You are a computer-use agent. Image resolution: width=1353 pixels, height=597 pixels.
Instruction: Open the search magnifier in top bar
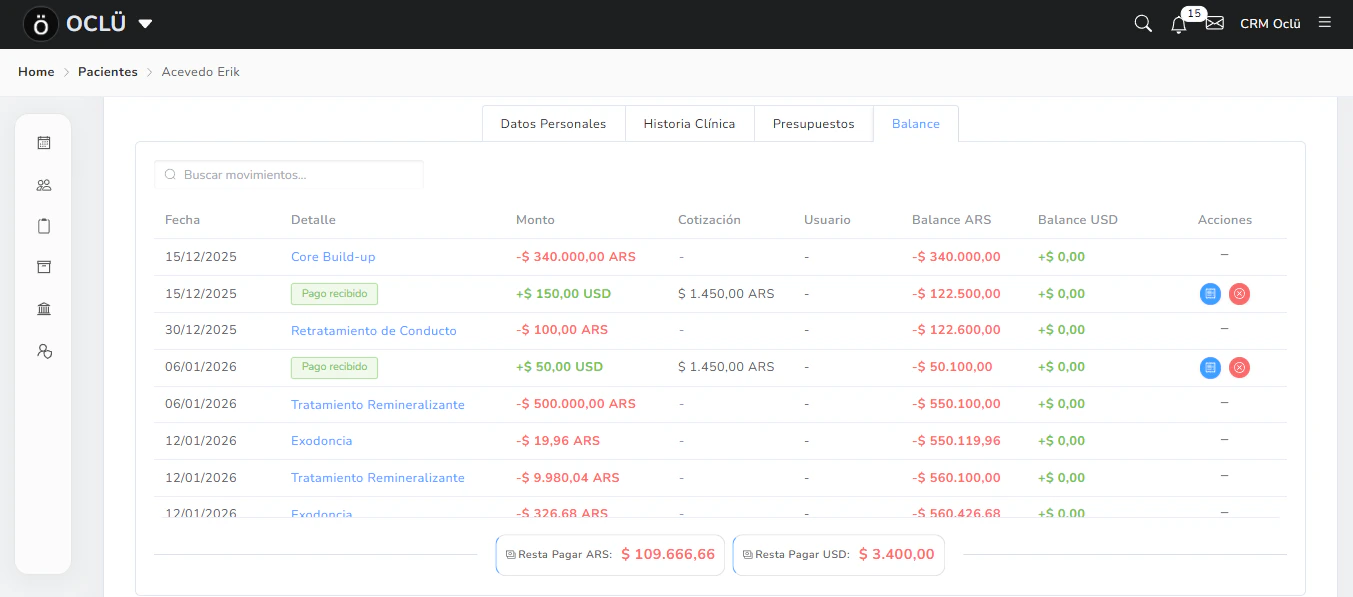1143,23
